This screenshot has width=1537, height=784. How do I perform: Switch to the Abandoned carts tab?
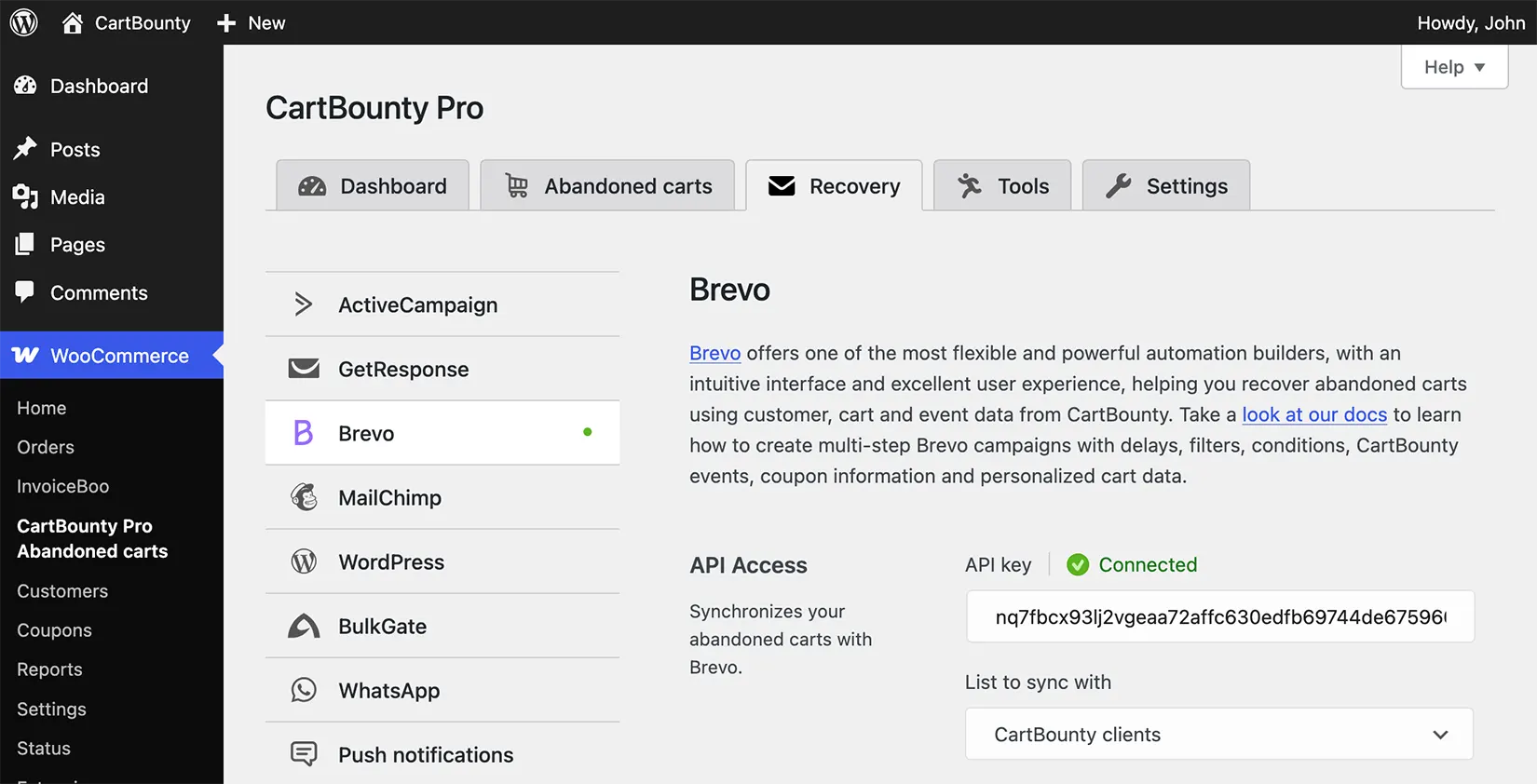(x=607, y=185)
